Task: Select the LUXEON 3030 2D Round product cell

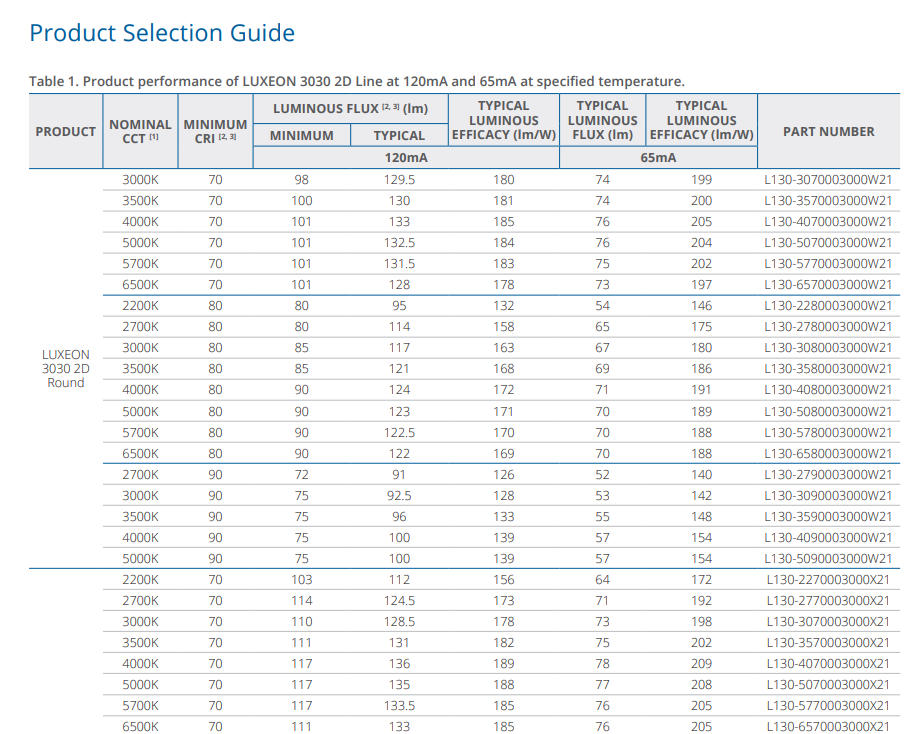Action: pyautogui.click(x=66, y=368)
